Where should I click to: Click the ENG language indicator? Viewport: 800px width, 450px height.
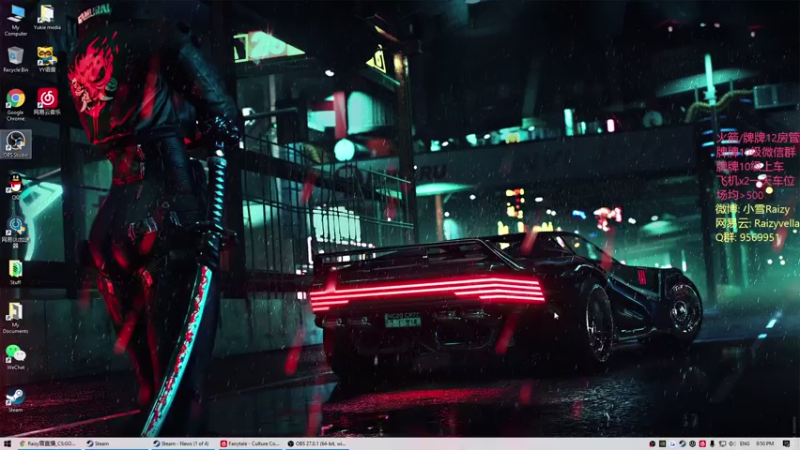744,444
